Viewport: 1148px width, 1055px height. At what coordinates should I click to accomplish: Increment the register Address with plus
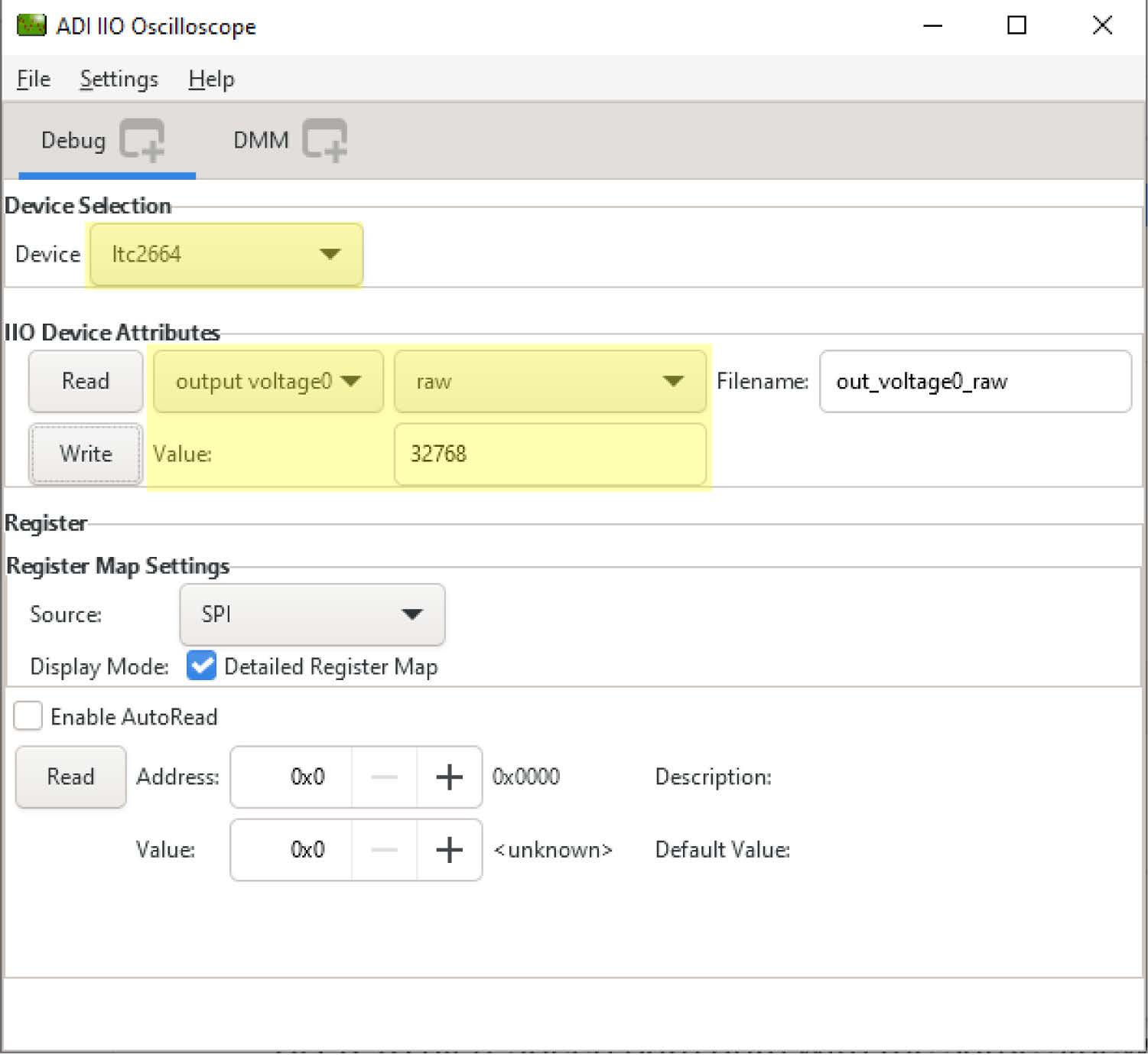click(x=449, y=777)
